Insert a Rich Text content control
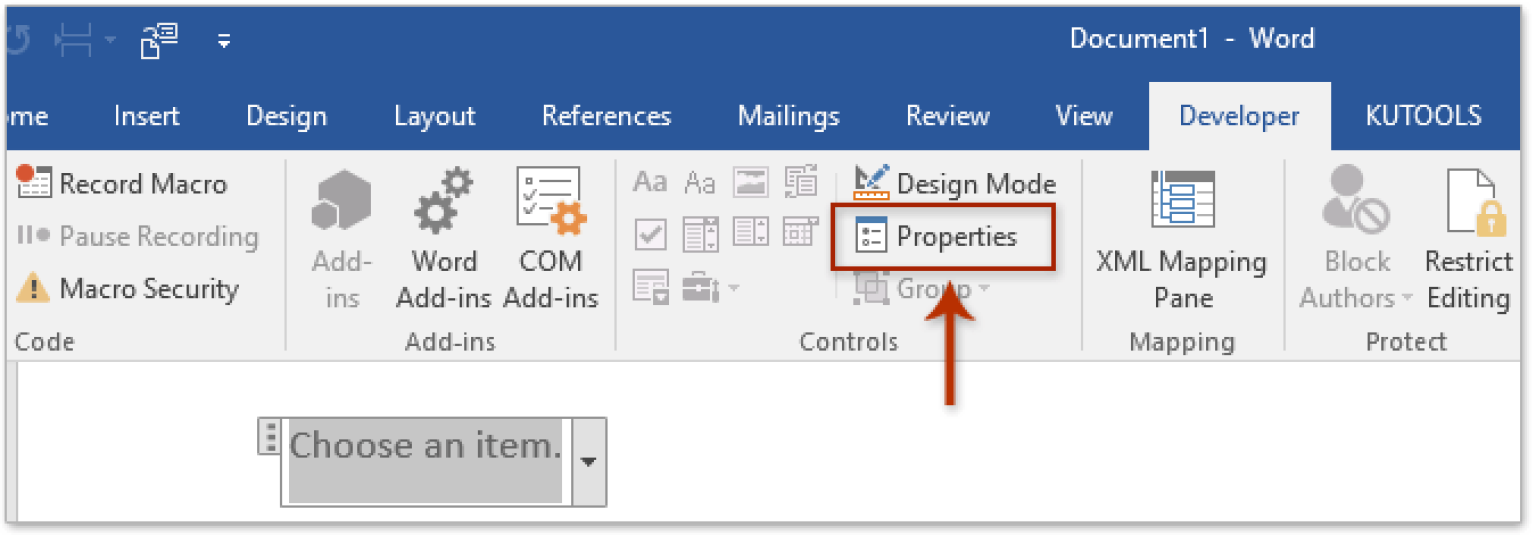This screenshot has height=535, width=1536. point(650,183)
